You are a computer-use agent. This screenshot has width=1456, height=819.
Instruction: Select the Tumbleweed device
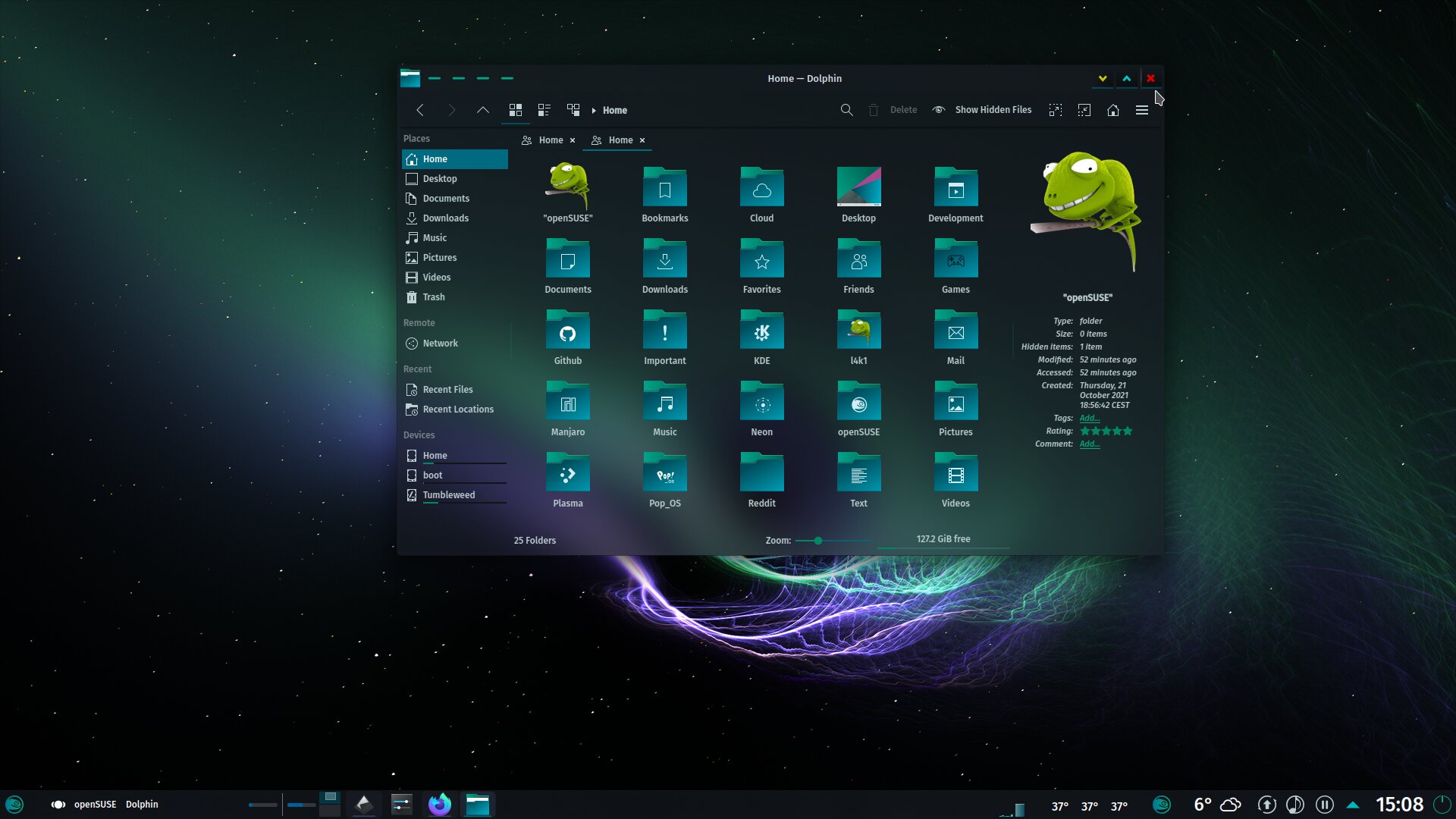454,495
